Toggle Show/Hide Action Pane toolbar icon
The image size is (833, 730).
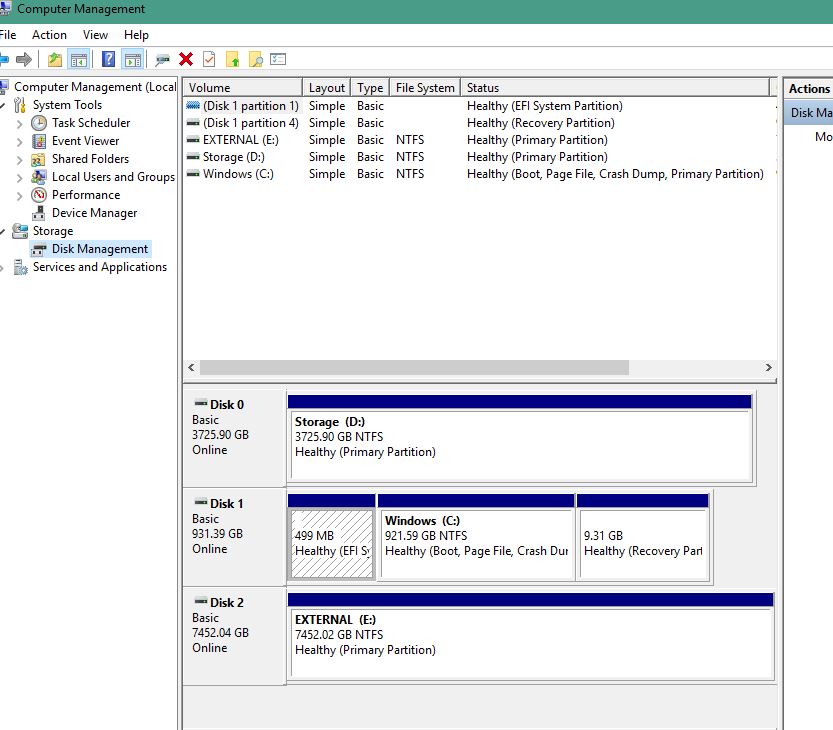click(133, 59)
